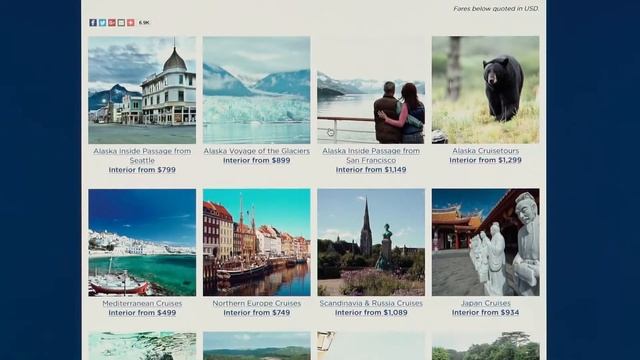The image size is (640, 360).
Task: Select the Interior from $799 fare
Action: pos(142,170)
